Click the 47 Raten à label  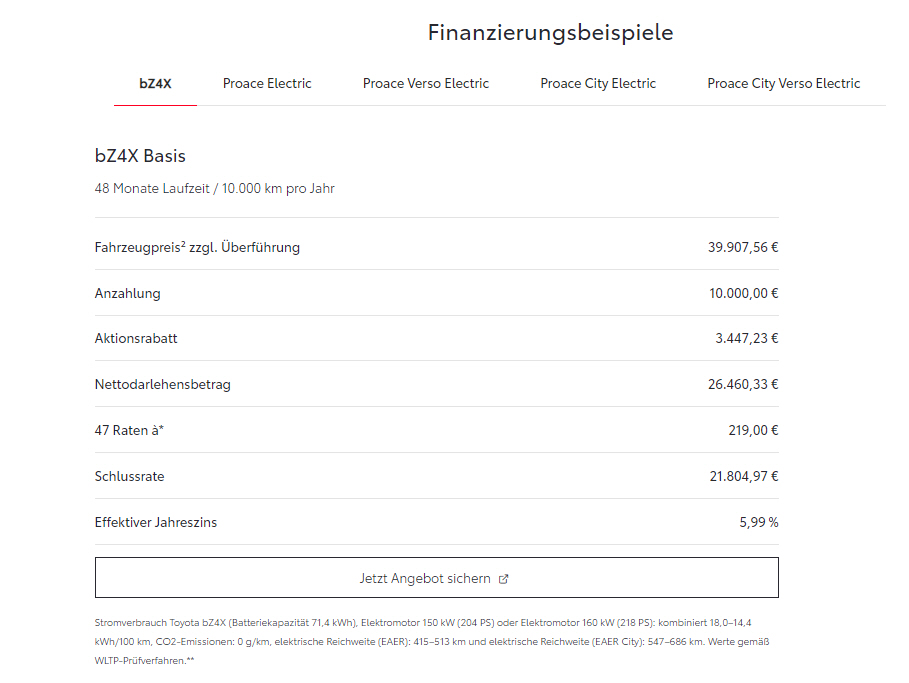tap(129, 431)
